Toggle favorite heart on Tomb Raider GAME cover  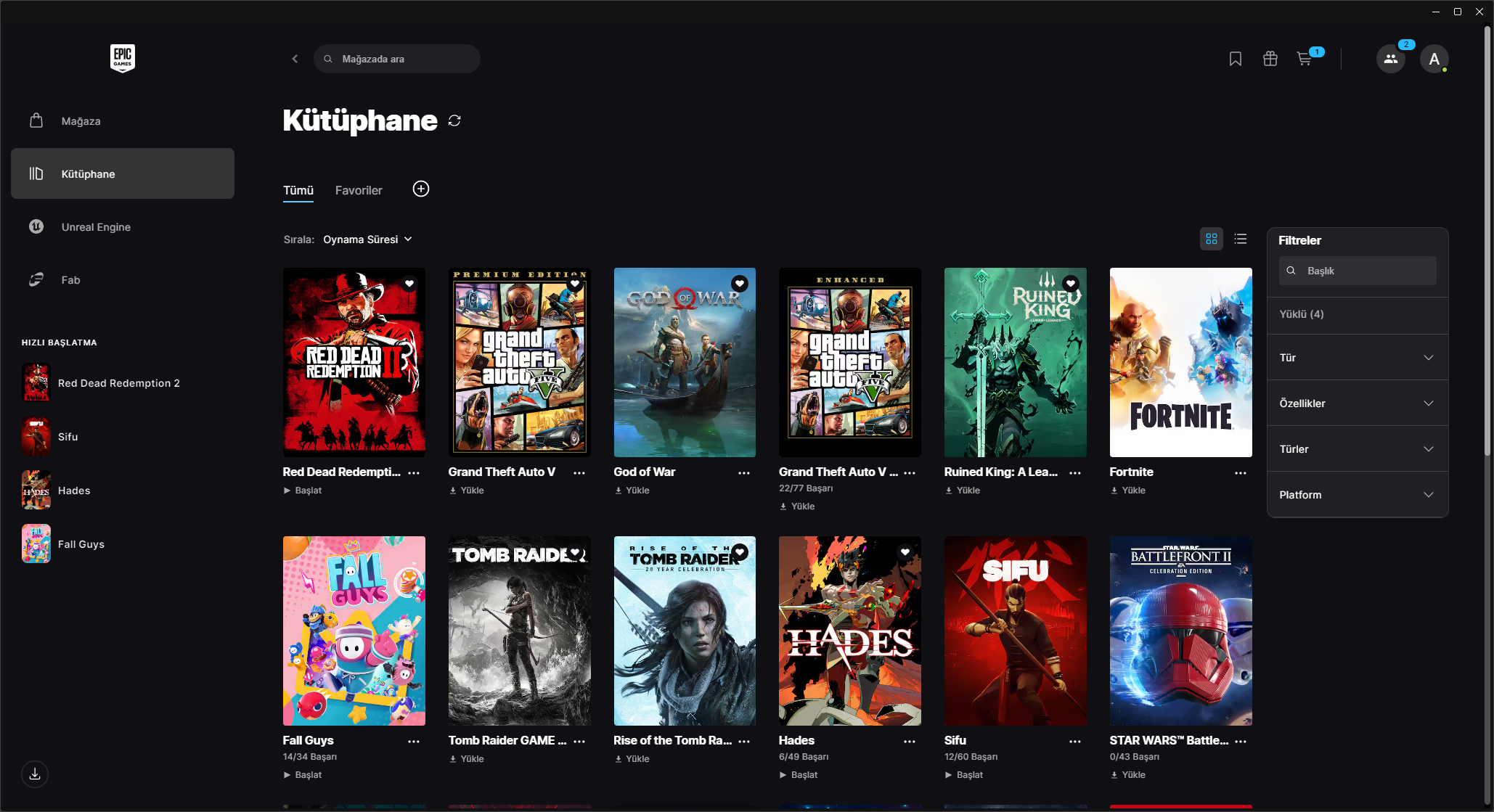575,552
